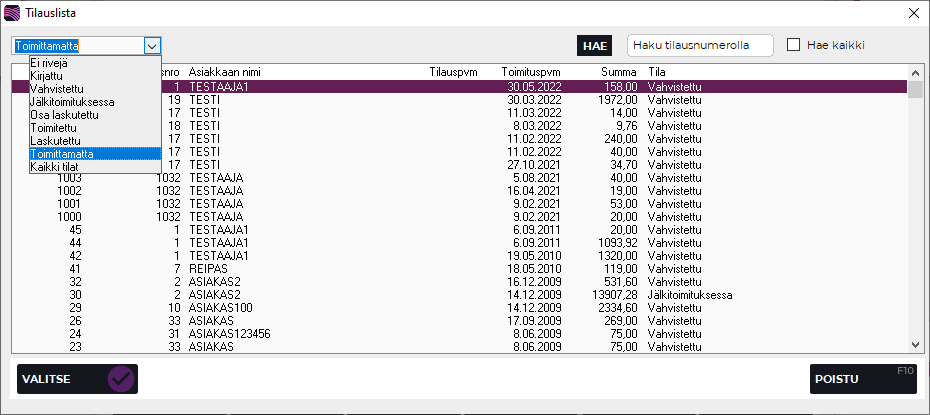930x415 pixels.
Task: Focus the Haku tilausnumerolla search field
Action: click(701, 45)
